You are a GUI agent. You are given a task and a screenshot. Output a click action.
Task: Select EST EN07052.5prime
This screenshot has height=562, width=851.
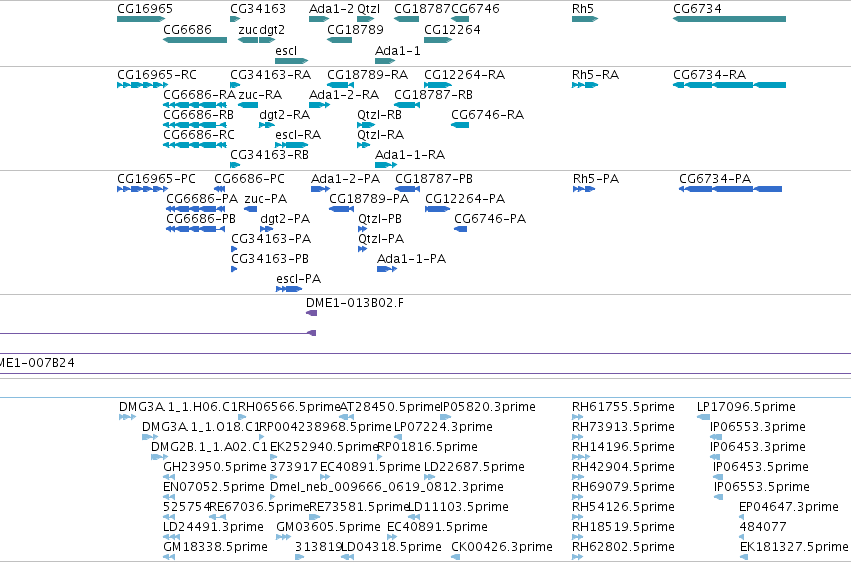tap(169, 497)
